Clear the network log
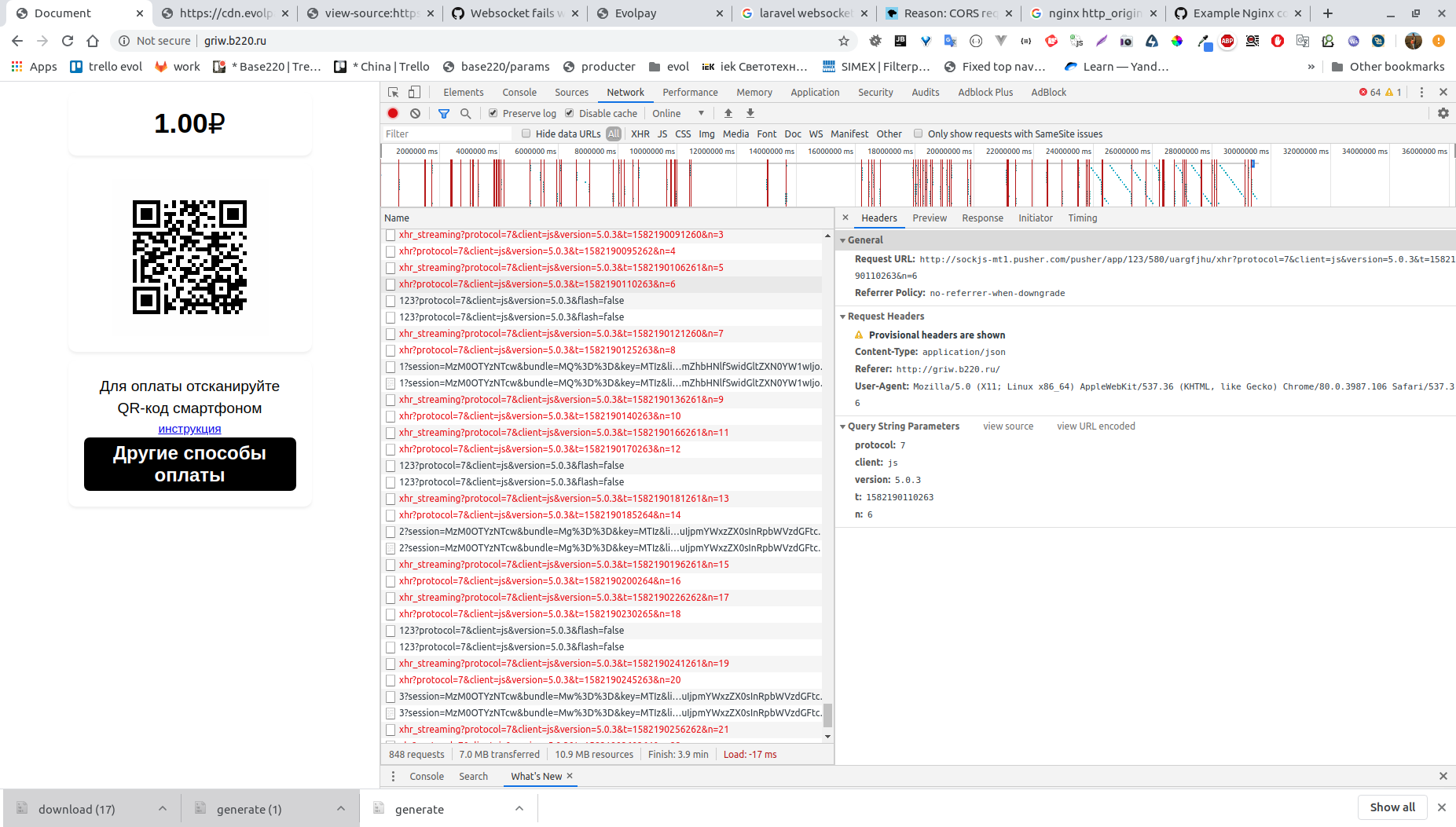Image resolution: width=1456 pixels, height=827 pixels. click(415, 113)
